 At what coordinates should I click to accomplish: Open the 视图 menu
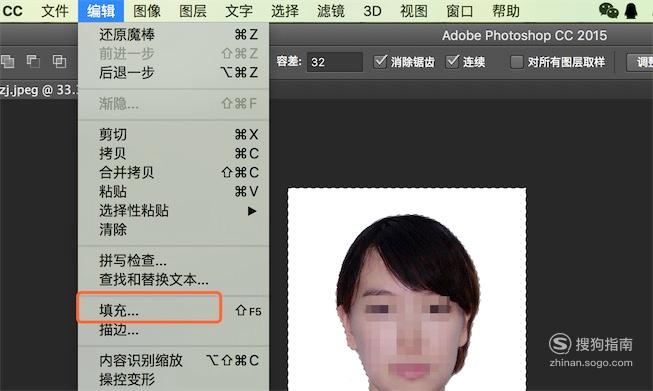[x=414, y=11]
